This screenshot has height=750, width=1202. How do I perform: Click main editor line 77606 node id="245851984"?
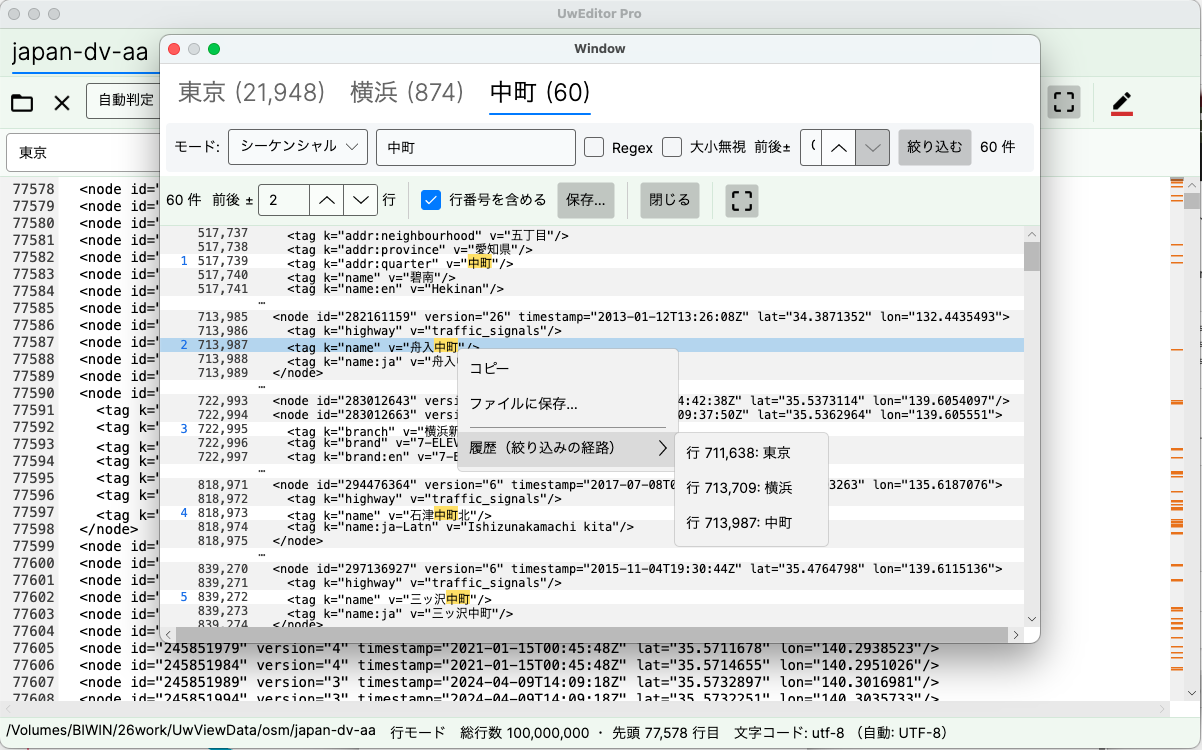pos(509,665)
